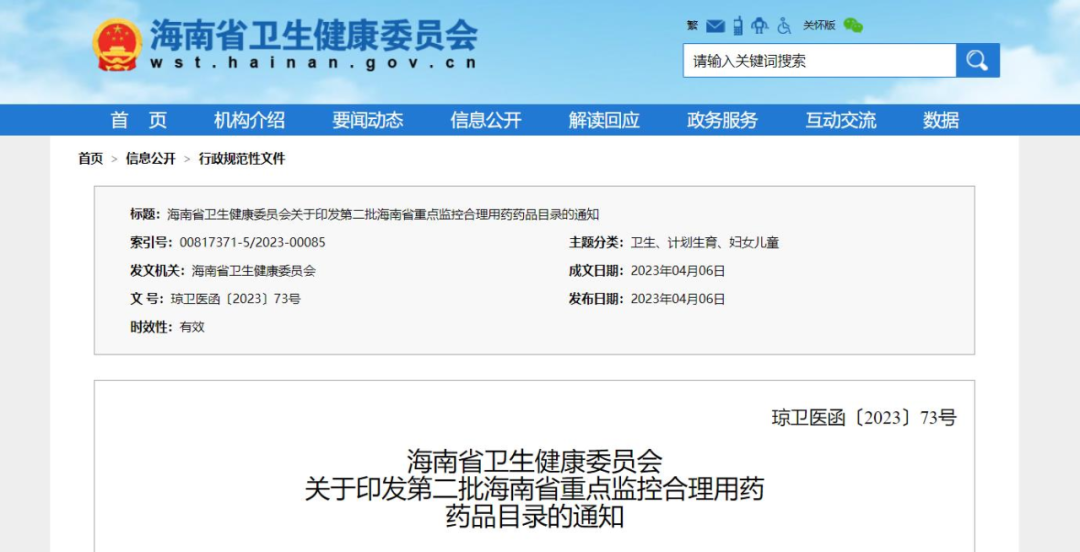Open the 数据 menu

(941, 121)
